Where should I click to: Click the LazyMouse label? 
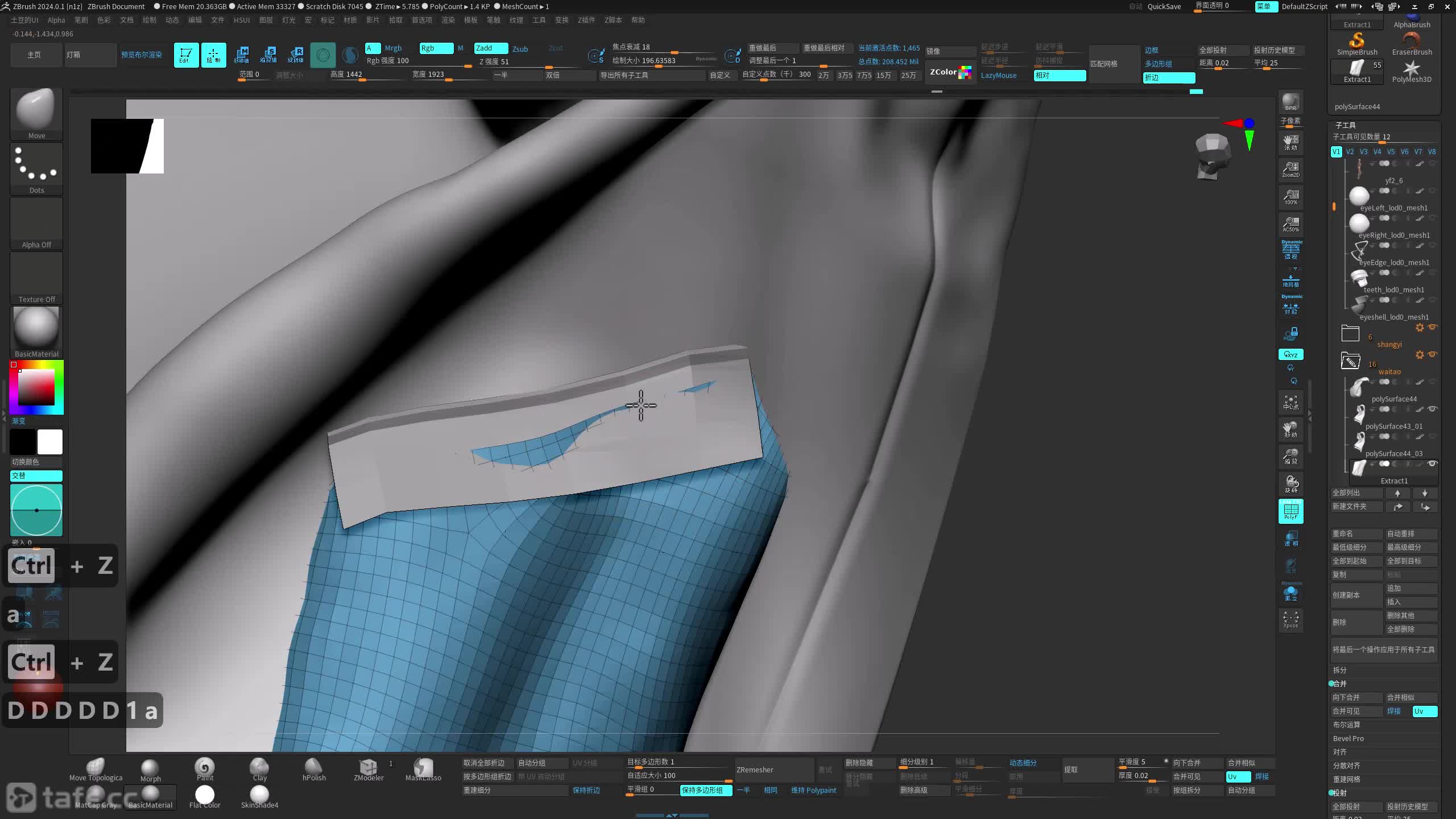998,76
